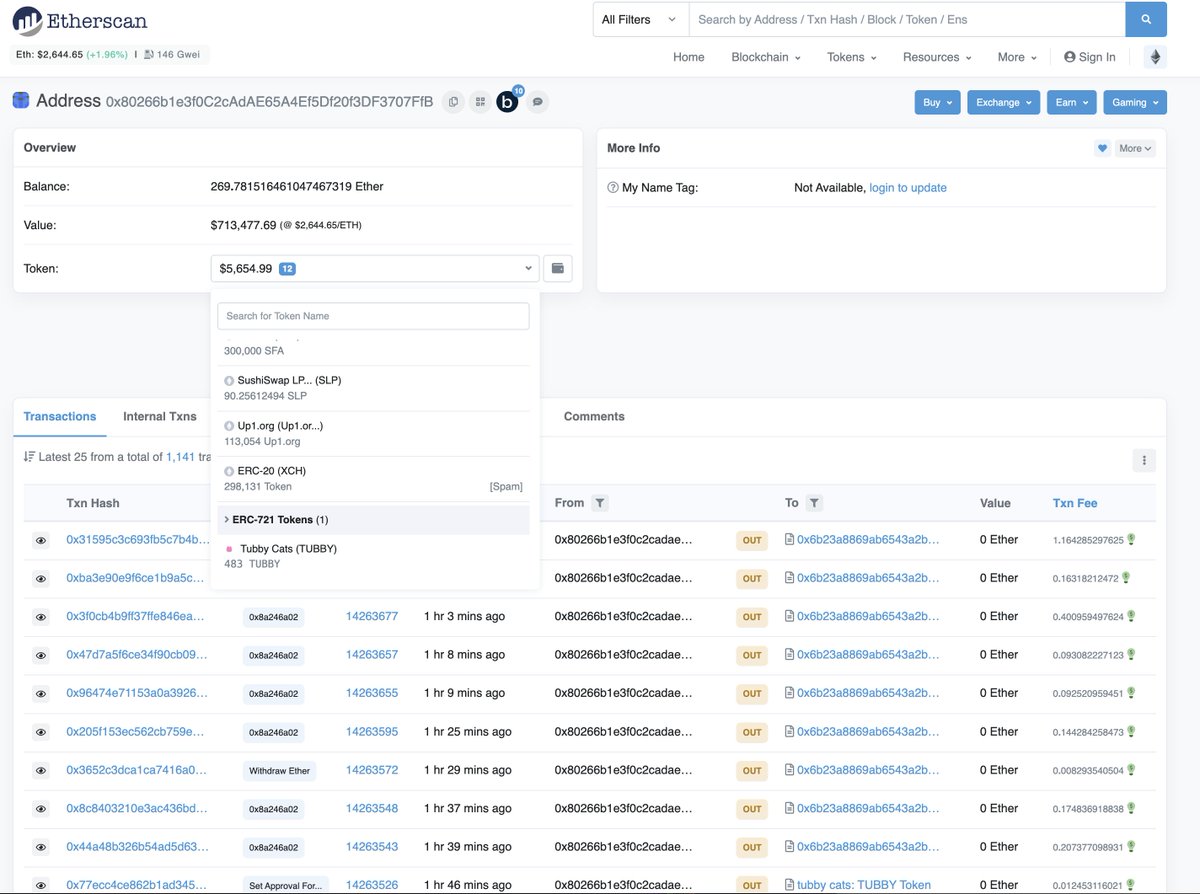Open block 14263526
This screenshot has height=894, width=1200.
(372, 885)
